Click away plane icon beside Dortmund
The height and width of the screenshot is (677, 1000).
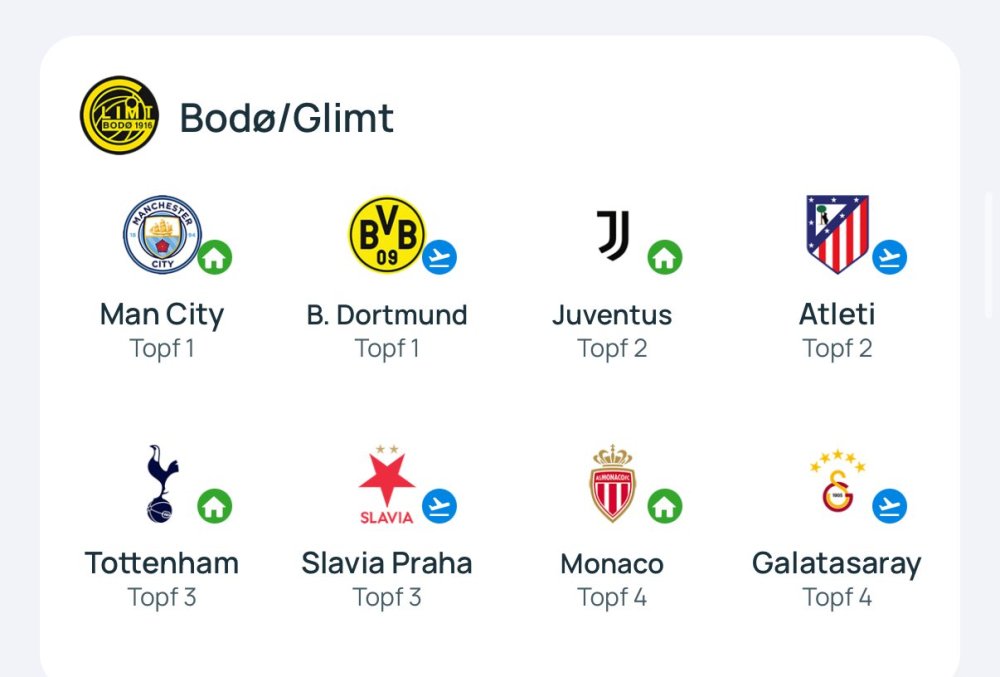click(x=439, y=257)
